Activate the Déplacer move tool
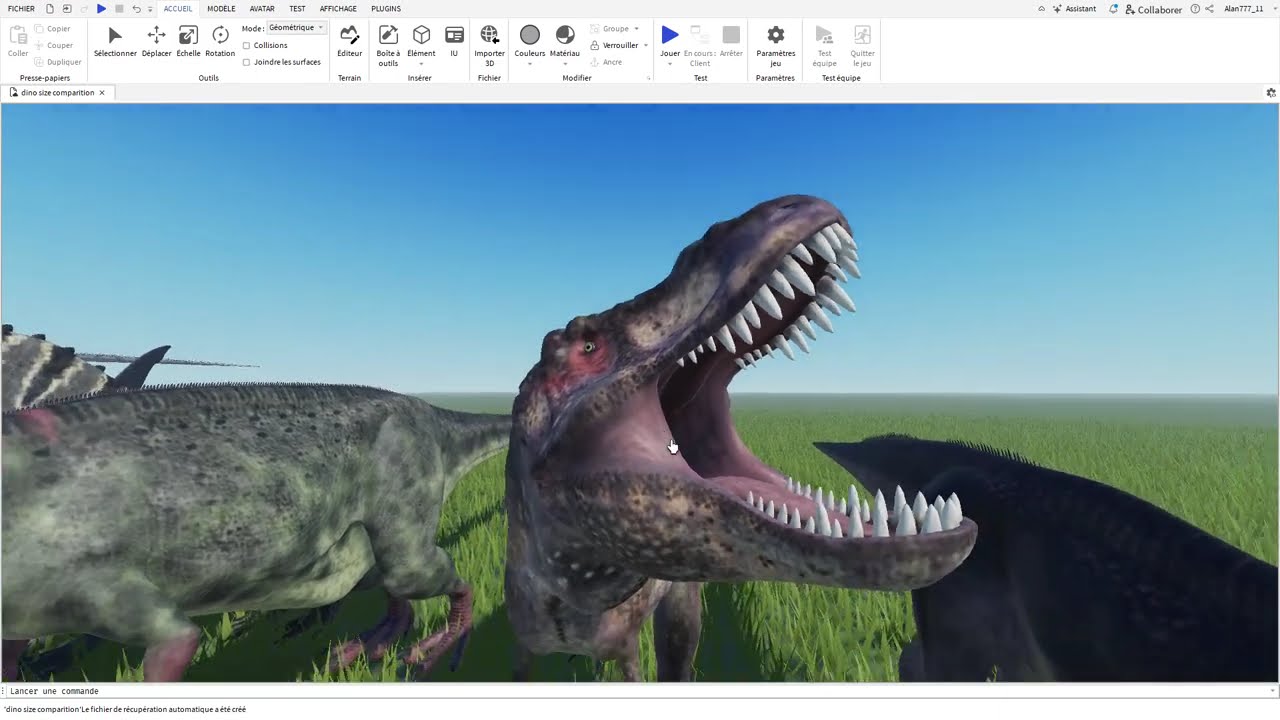The width and height of the screenshot is (1280, 720). click(156, 41)
